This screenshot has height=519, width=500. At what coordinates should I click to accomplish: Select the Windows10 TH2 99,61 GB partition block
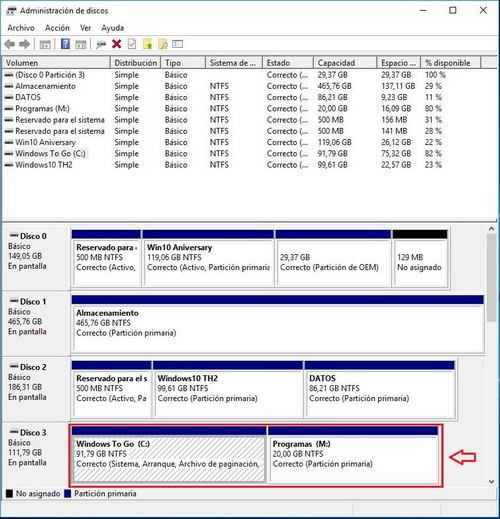click(228, 389)
